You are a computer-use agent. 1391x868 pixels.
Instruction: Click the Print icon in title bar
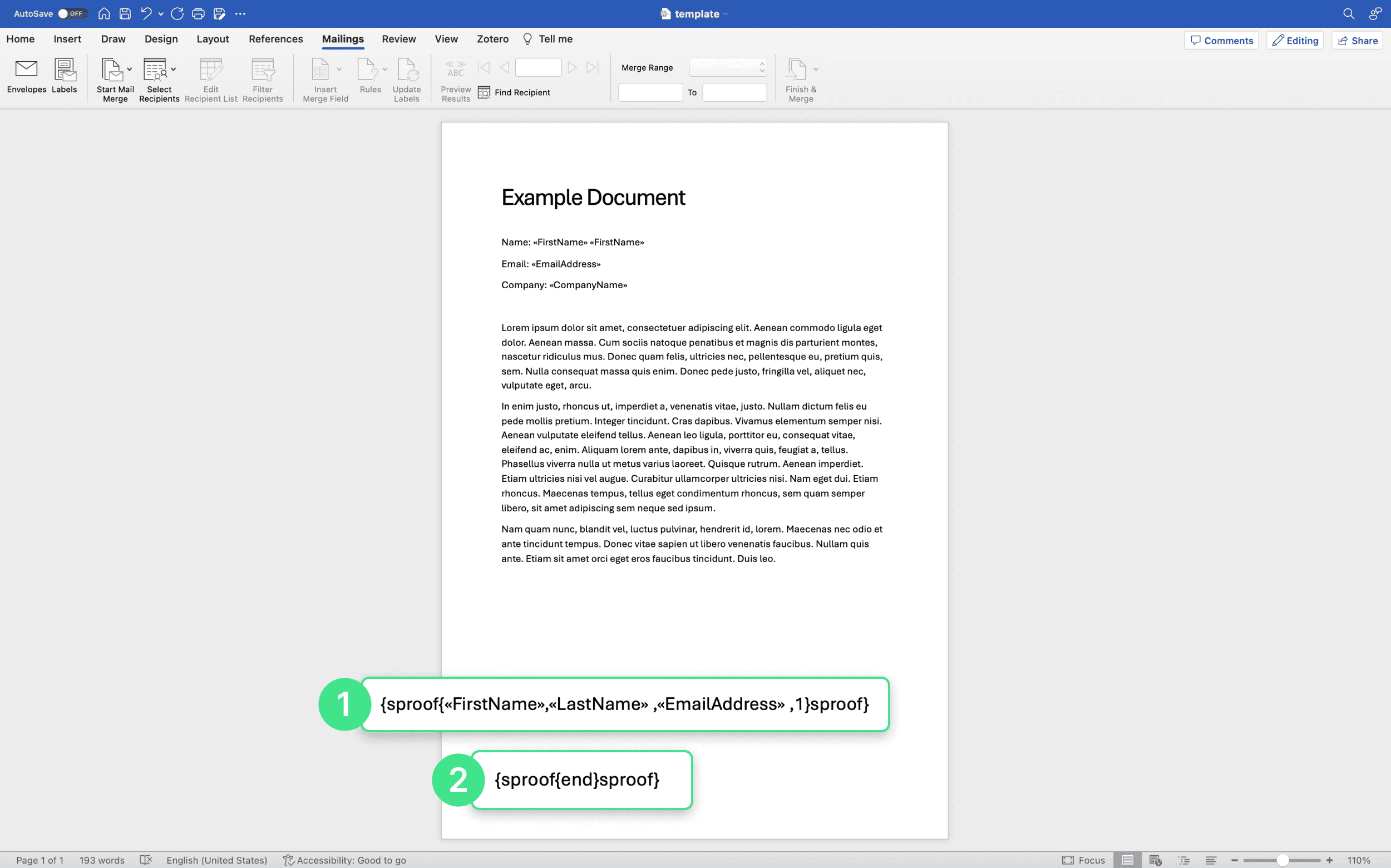tap(198, 13)
